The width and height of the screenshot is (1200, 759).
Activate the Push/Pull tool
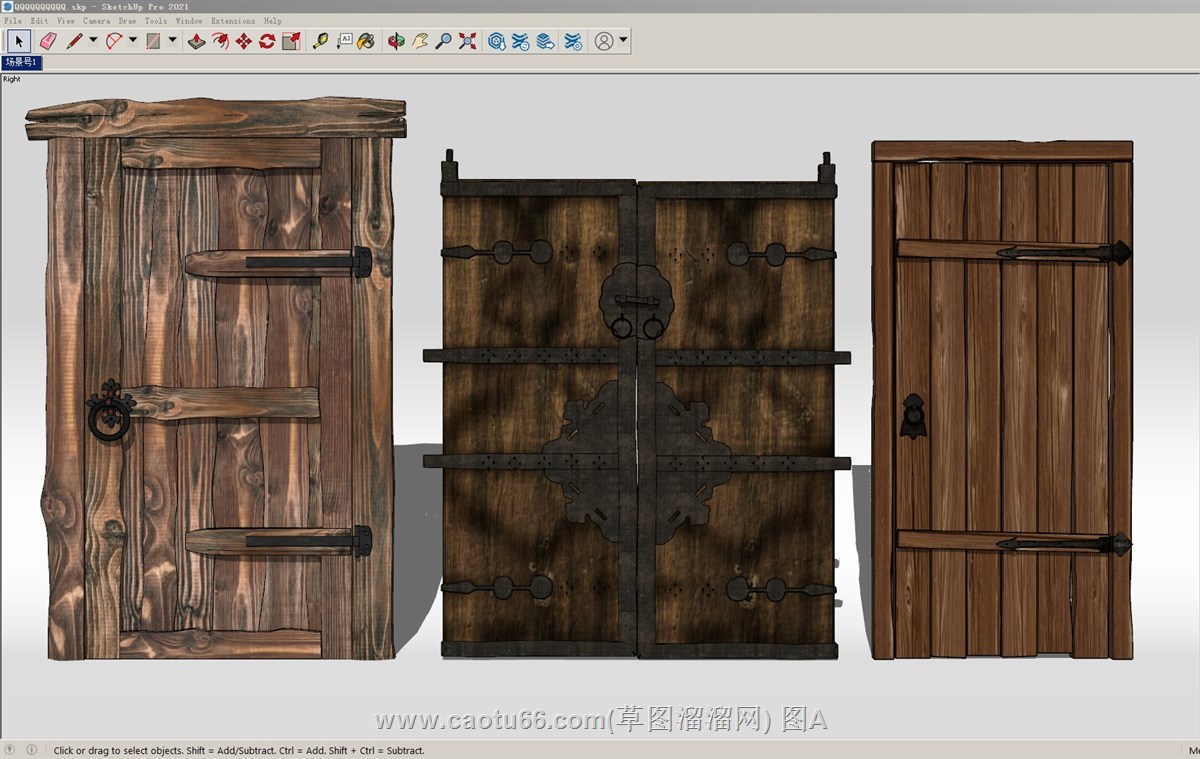tap(196, 41)
